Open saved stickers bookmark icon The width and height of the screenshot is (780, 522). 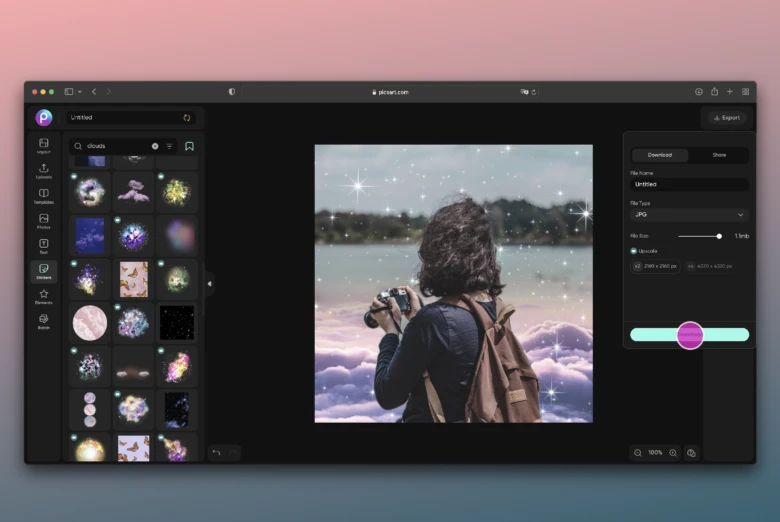point(189,146)
